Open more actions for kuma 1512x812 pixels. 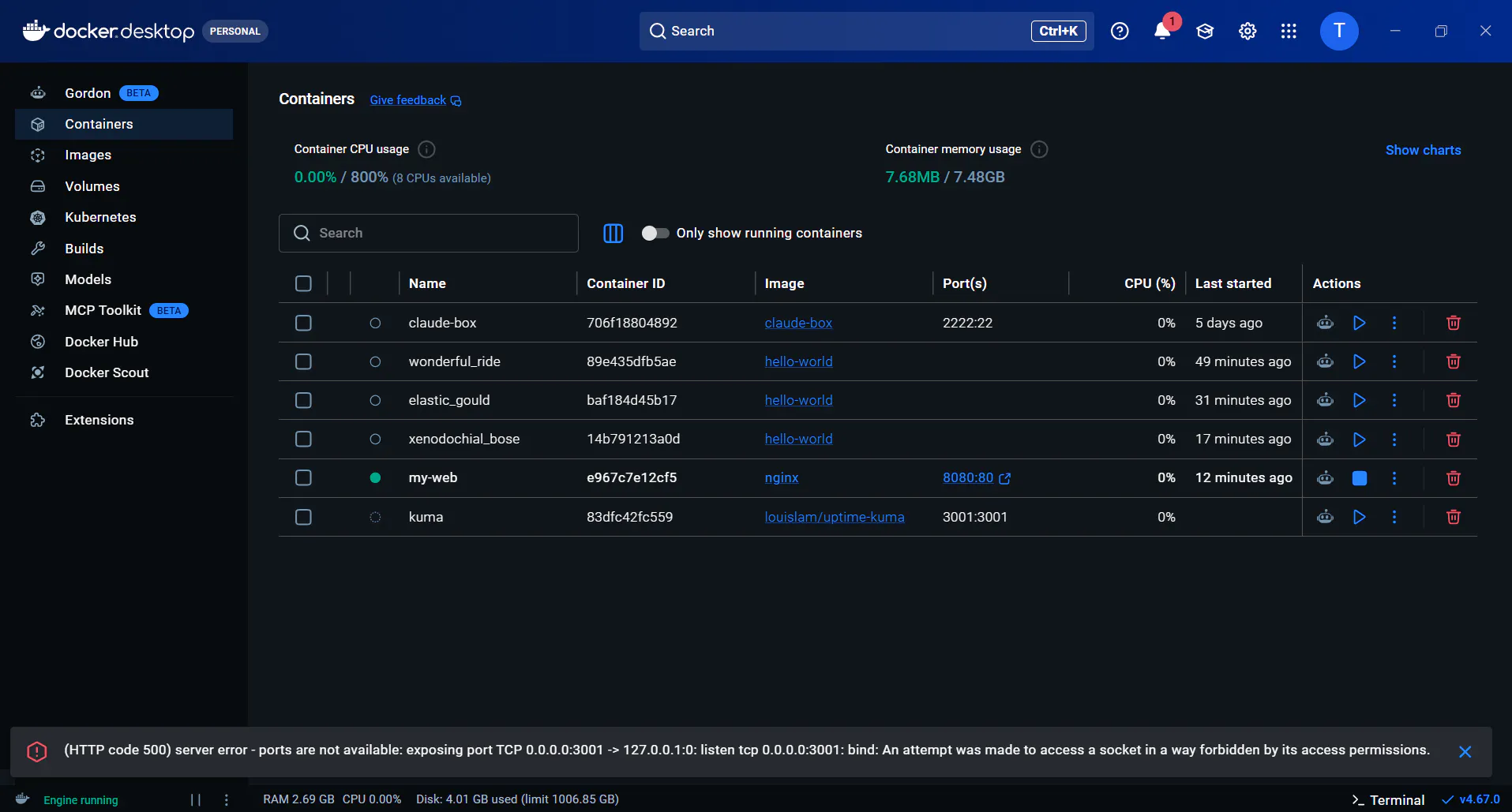click(x=1394, y=517)
